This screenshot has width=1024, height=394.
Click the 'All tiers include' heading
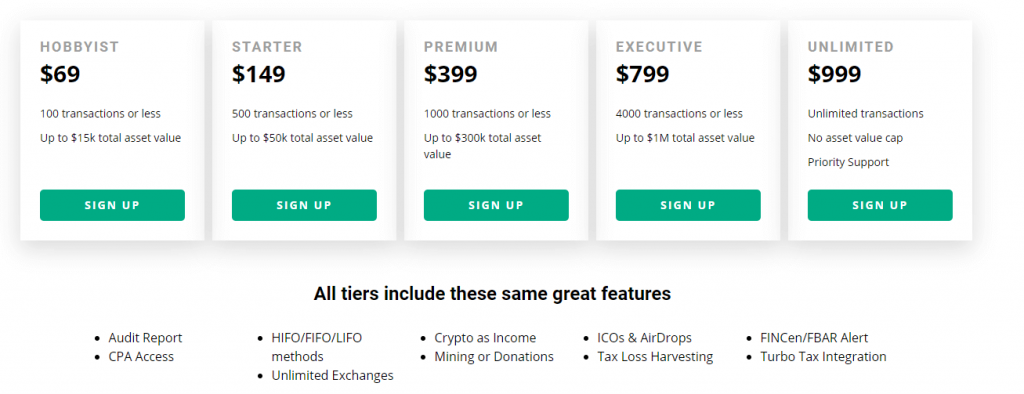(492, 294)
